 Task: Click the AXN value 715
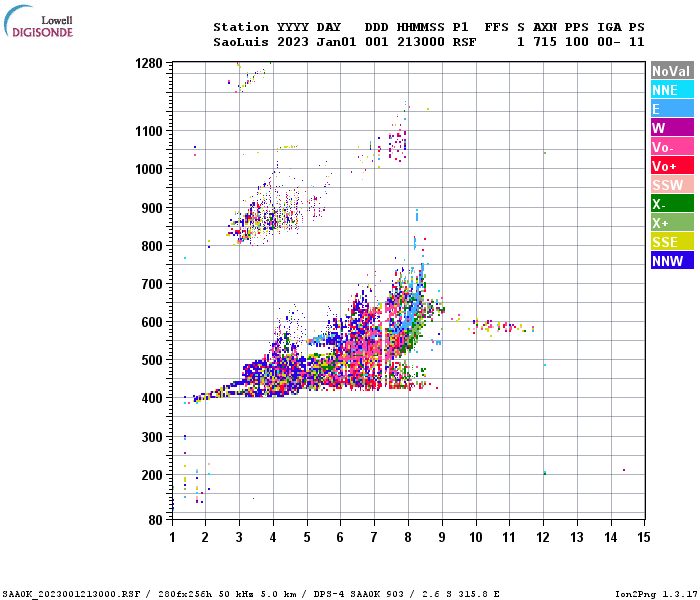pyautogui.click(x=545, y=42)
